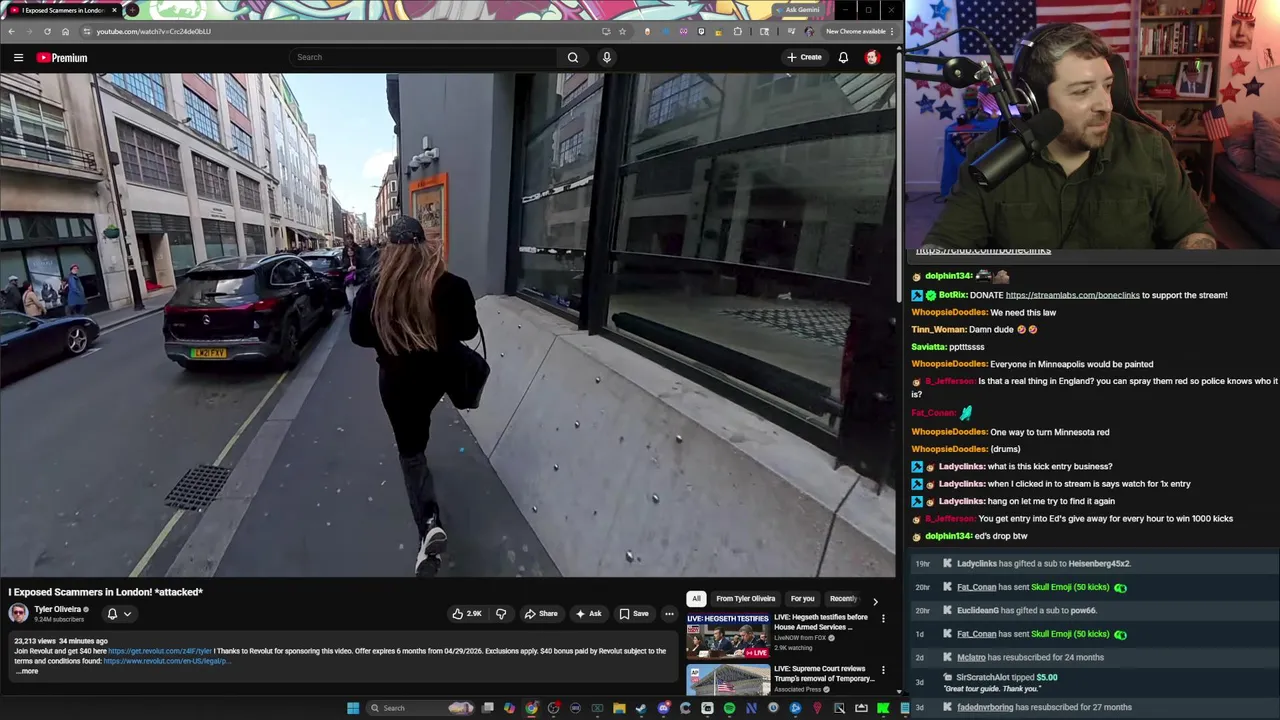Open Tyler Oliveira channel name link

57,609
